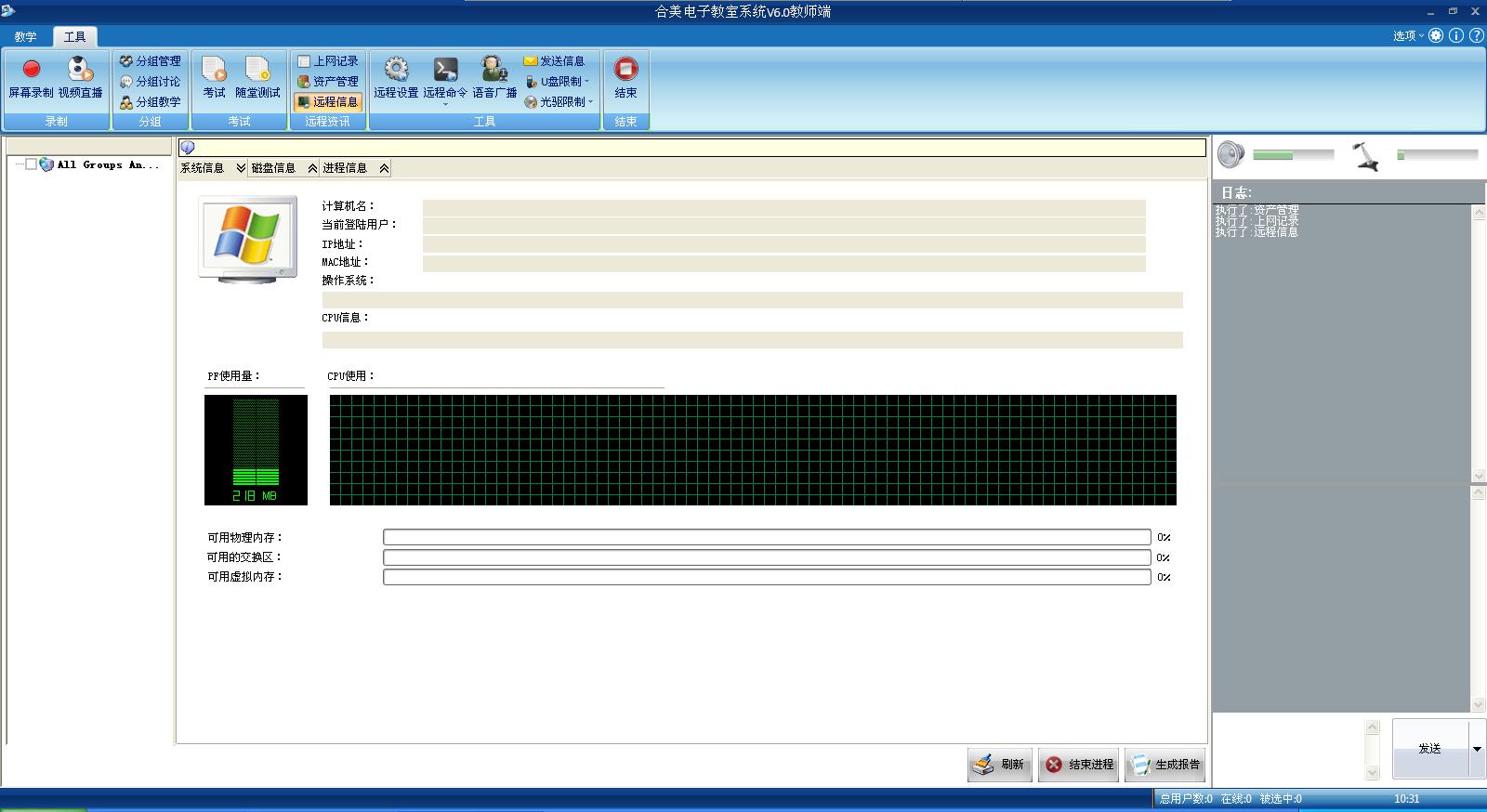Click the 可用的交换区 progress bar

767,557
